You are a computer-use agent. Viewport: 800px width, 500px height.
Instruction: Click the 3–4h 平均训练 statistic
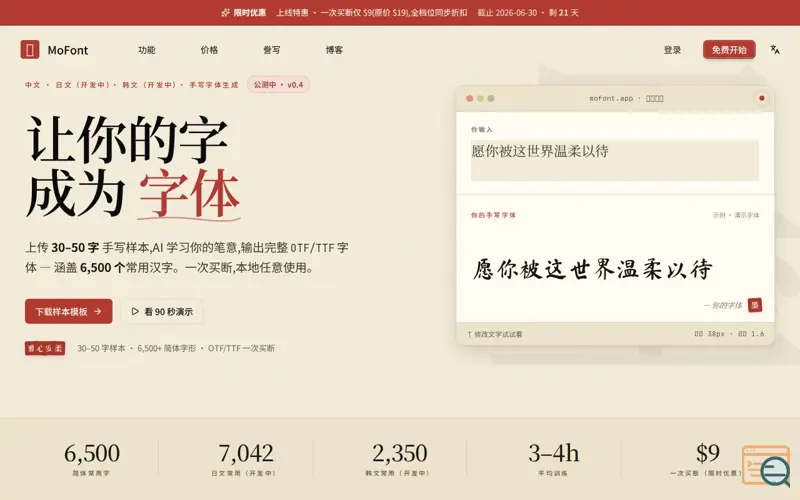(x=554, y=459)
